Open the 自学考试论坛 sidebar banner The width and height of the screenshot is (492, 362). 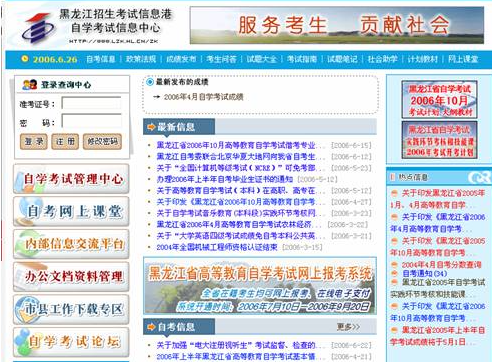point(71,342)
